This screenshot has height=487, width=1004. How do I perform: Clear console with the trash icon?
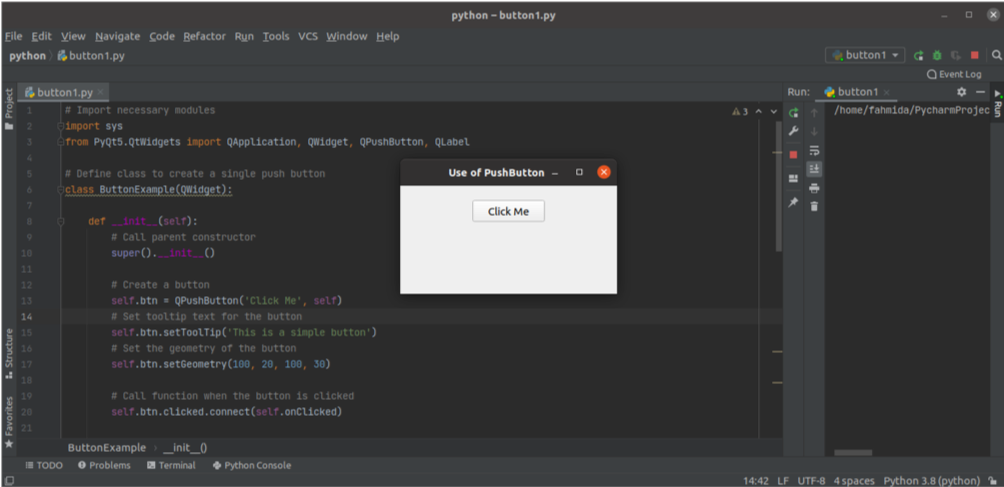814,206
